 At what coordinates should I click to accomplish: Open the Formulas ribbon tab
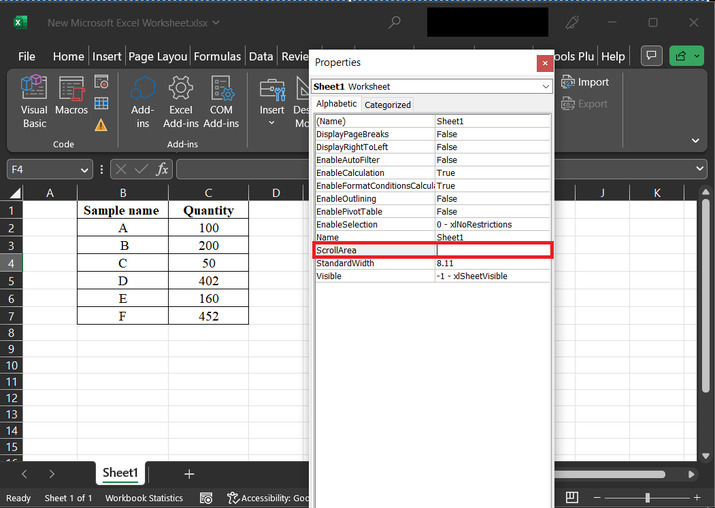(217, 57)
